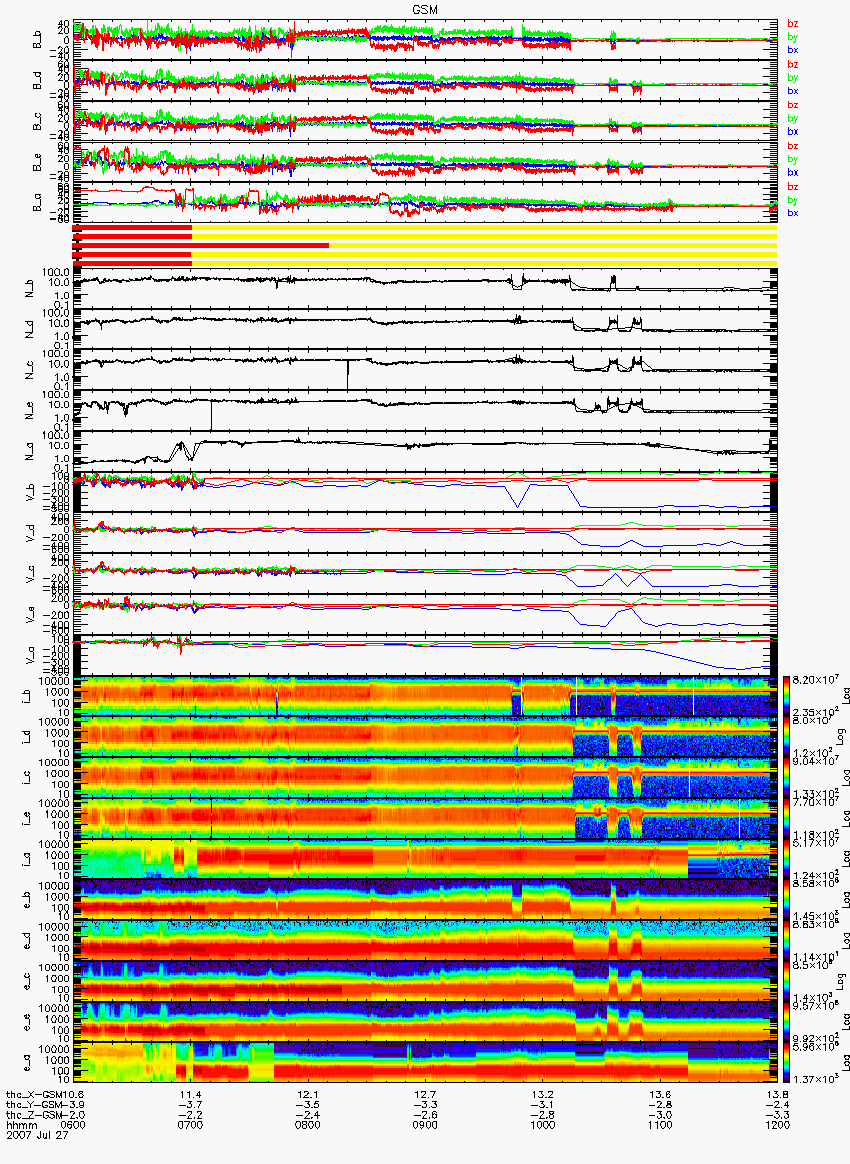Click the -2.6 Z-GSM position value
Viewport: 850px width, 1164px height.
(425, 1115)
